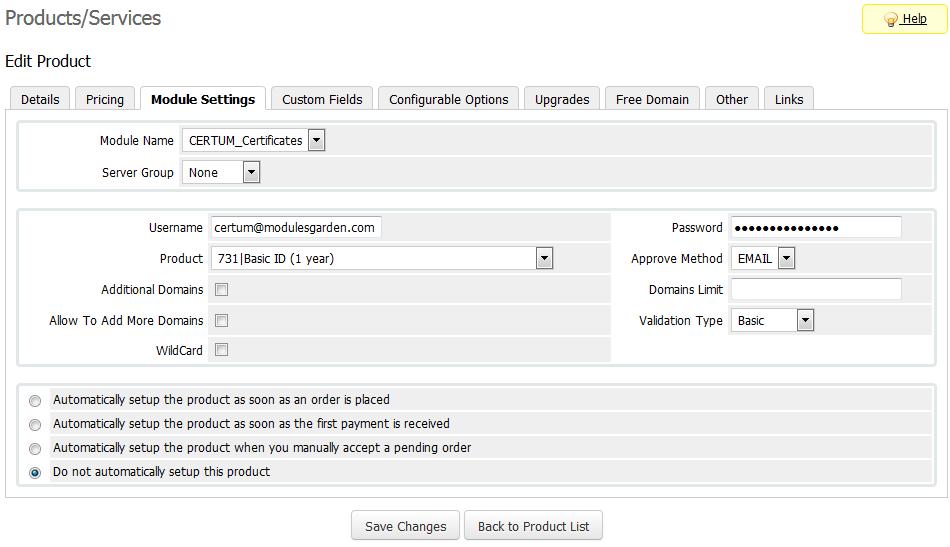The height and width of the screenshot is (547, 950).
Task: Click the Approve Method label
Action: [x=676, y=259]
